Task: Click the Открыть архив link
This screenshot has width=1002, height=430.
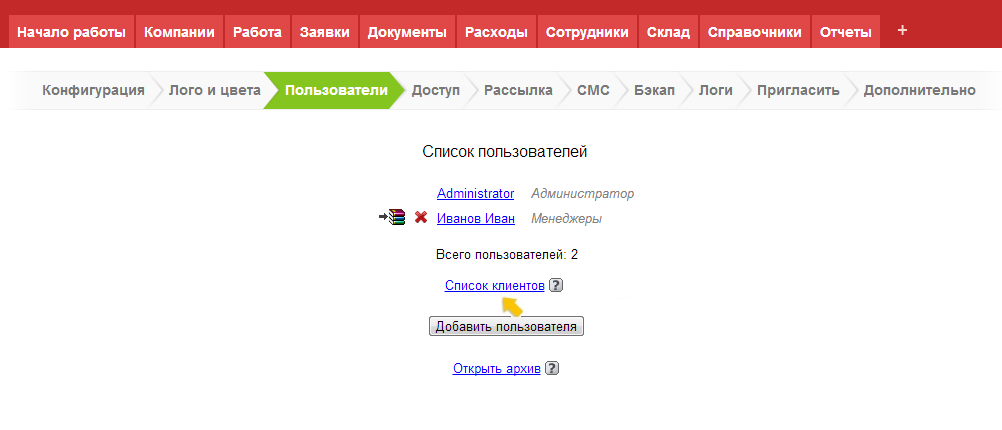Action: 496,369
